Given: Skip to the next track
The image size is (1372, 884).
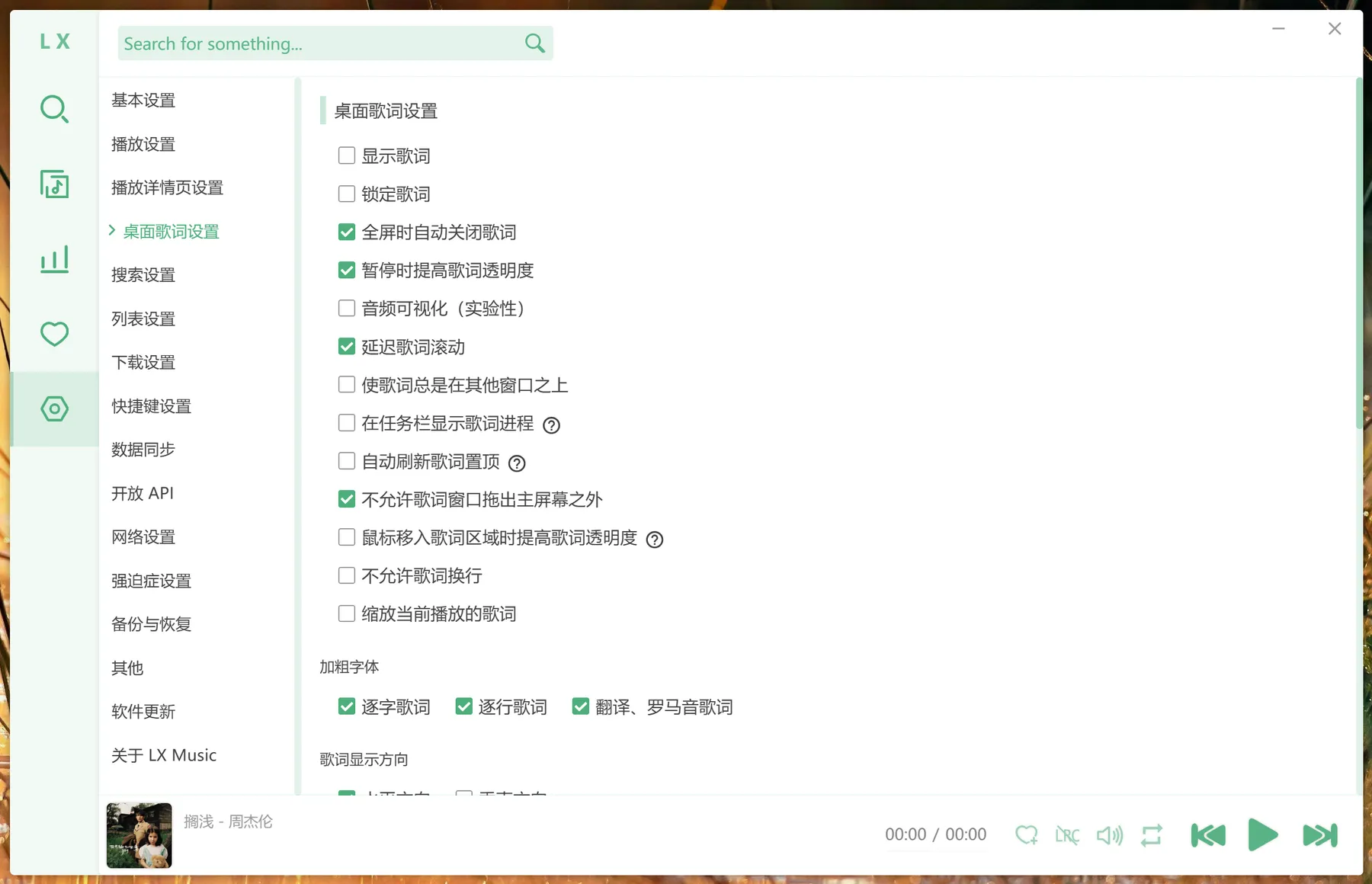Looking at the screenshot, I should tap(1320, 835).
